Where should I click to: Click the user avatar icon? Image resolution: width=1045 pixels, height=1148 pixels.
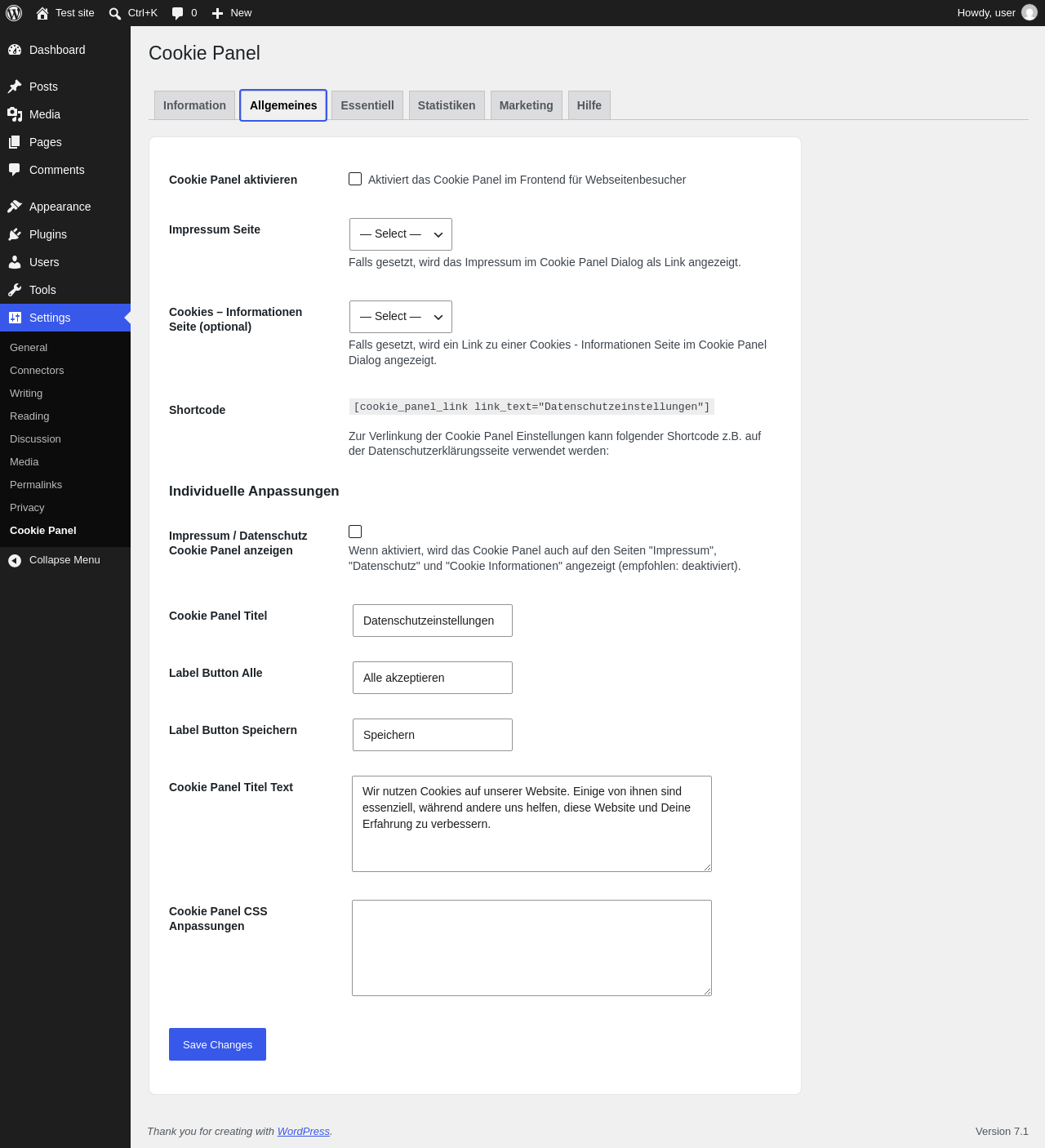1029,13
